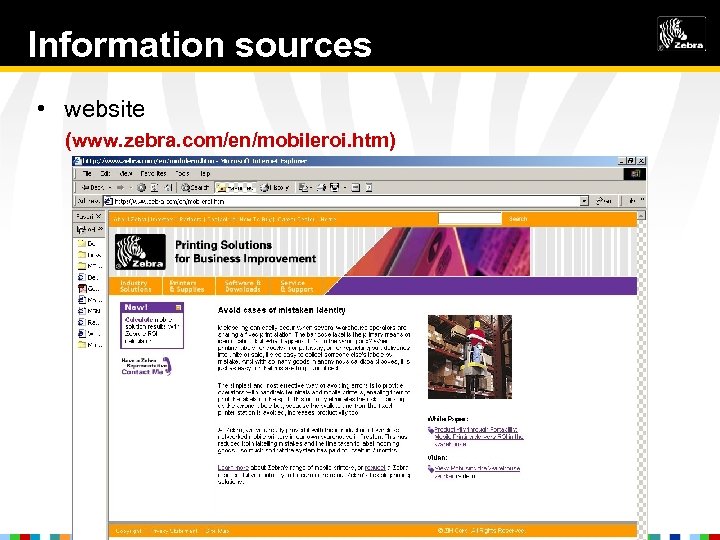The width and height of the screenshot is (720, 540).
Task: Click the Forward arrow in IE toolbar
Action: point(120,187)
